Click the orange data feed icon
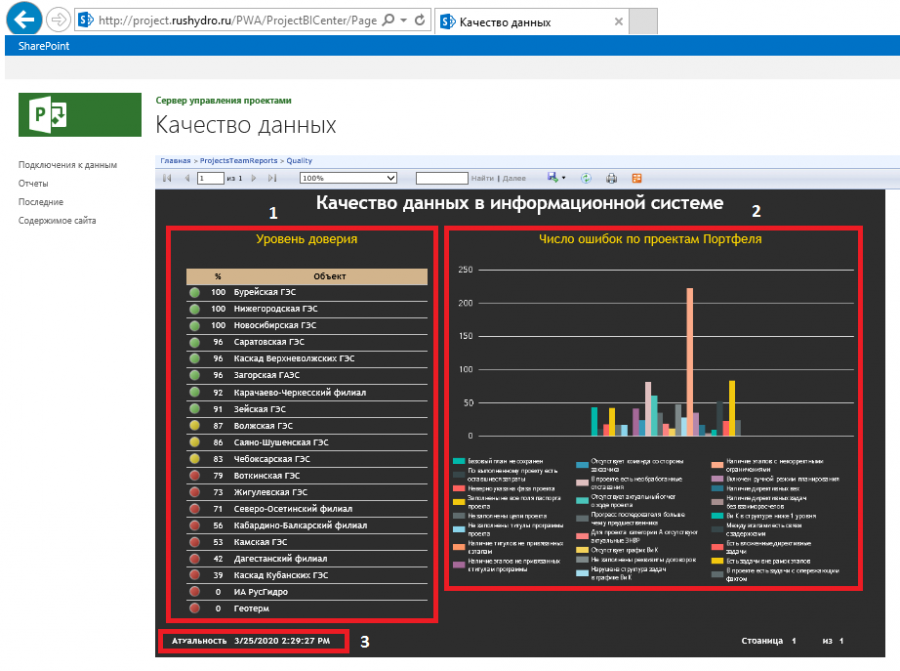This screenshot has width=900, height=671. pyautogui.click(x=637, y=178)
